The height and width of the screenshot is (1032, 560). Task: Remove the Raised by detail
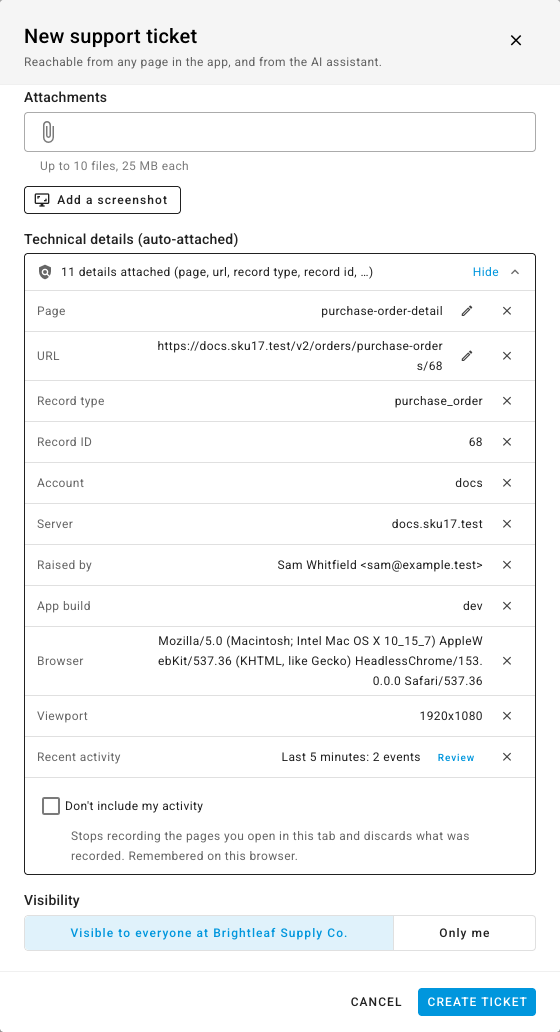pyautogui.click(x=507, y=565)
